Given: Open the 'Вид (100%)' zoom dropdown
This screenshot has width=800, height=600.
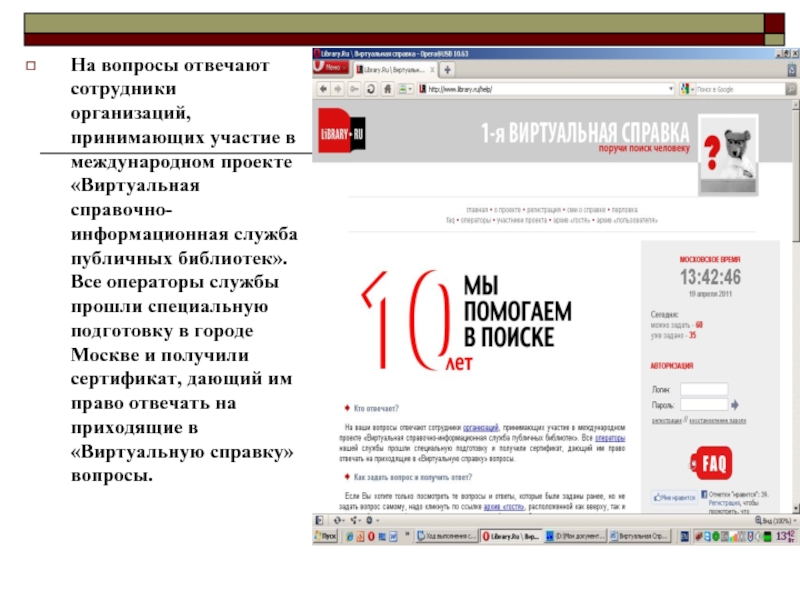Looking at the screenshot, I should point(776,520).
